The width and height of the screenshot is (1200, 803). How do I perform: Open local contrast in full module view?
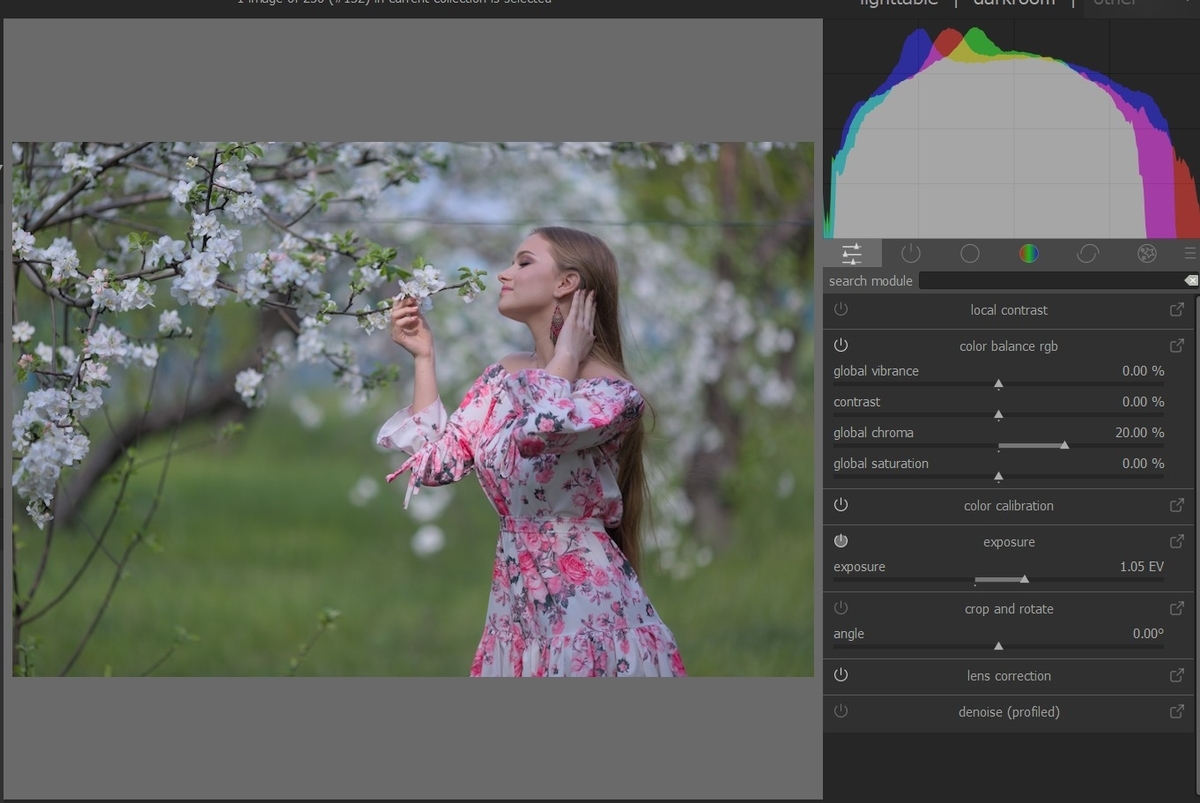pos(1177,310)
